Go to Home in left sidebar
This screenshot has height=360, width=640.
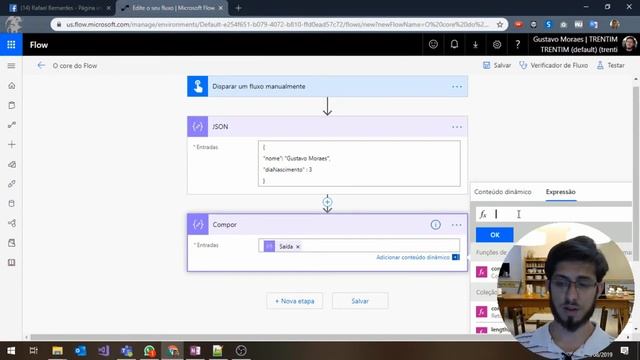(x=11, y=85)
